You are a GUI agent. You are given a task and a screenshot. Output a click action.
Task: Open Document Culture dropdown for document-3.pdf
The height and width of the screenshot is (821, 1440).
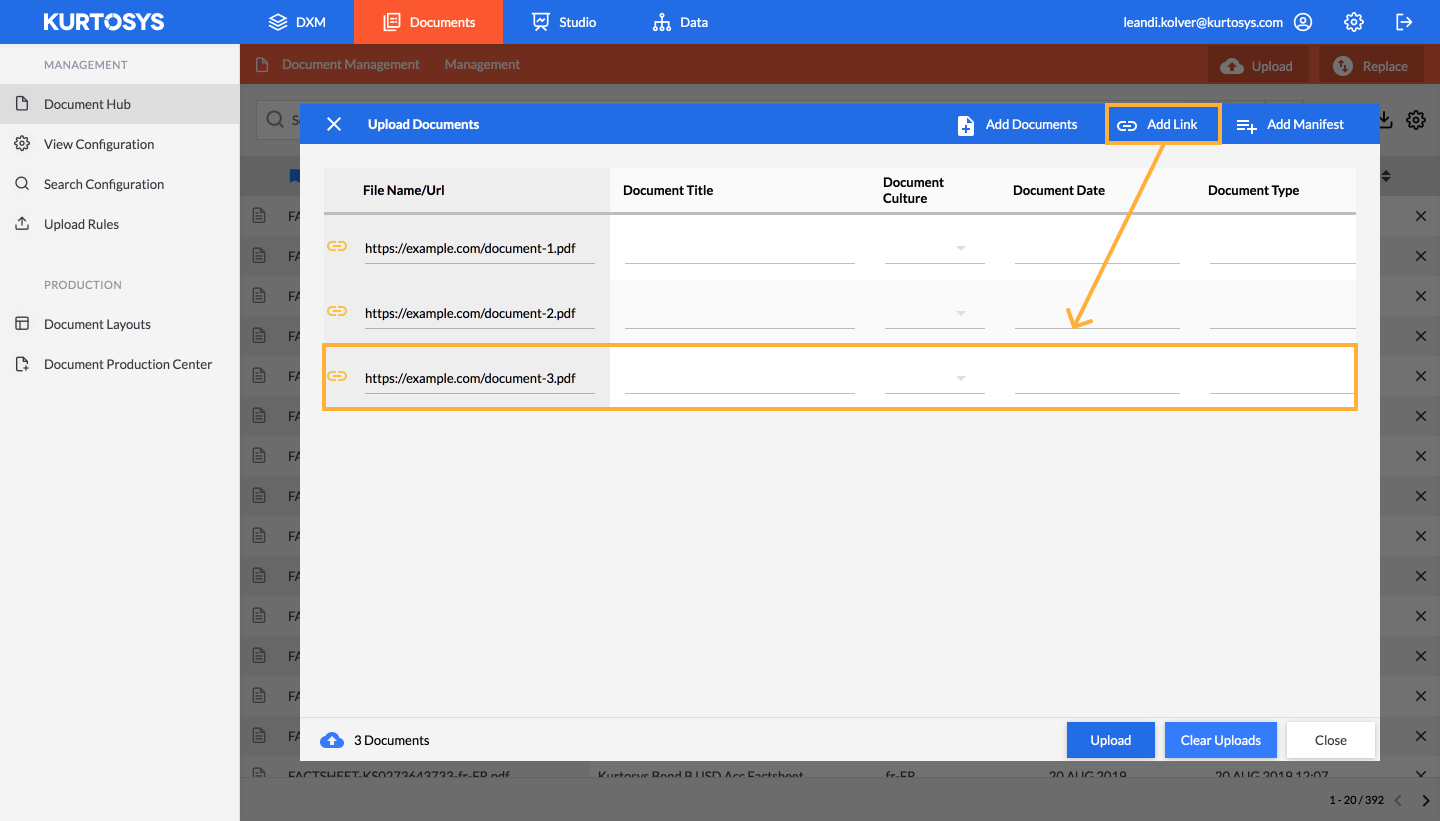tap(935, 378)
